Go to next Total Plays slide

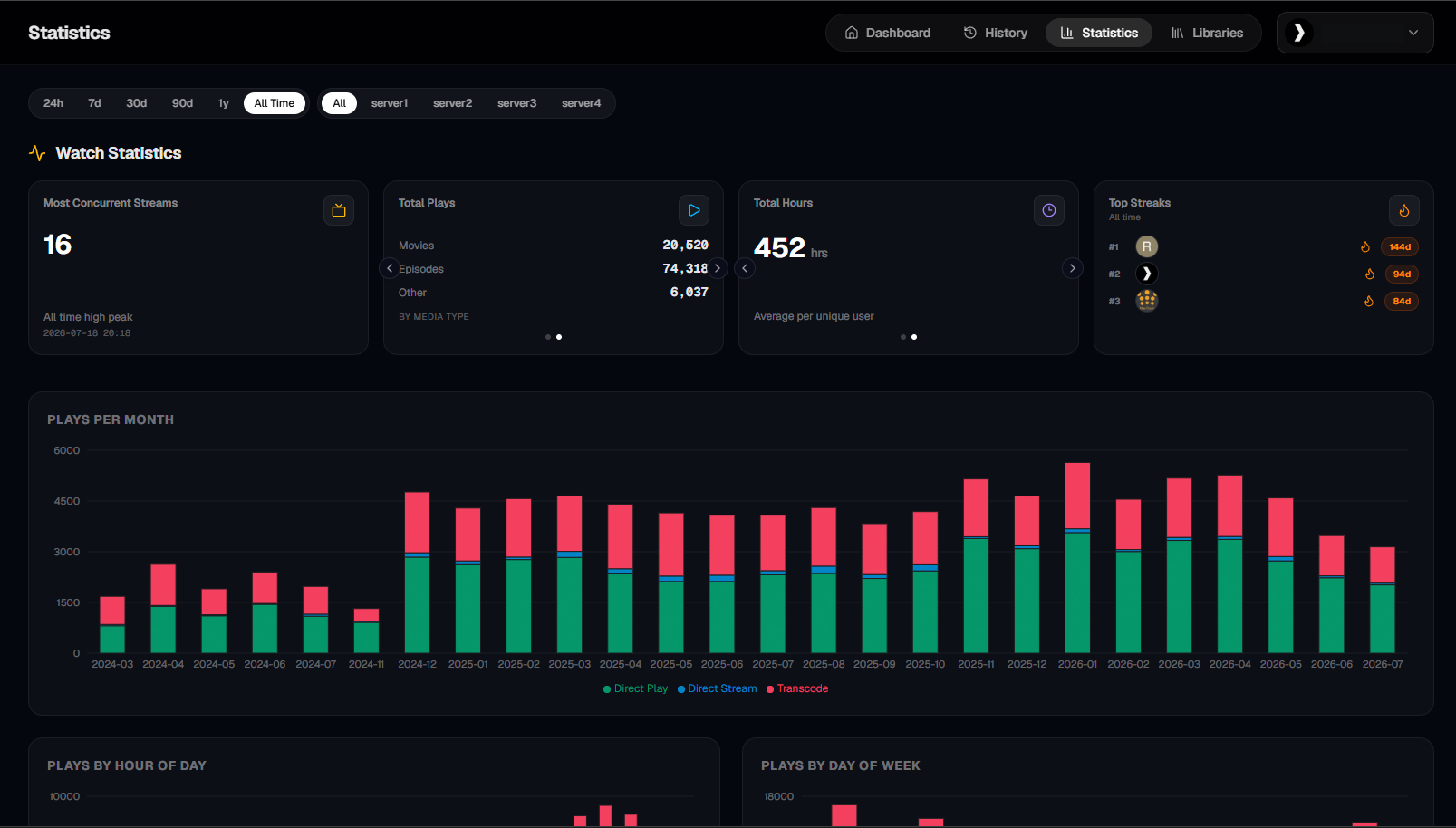[x=718, y=268]
